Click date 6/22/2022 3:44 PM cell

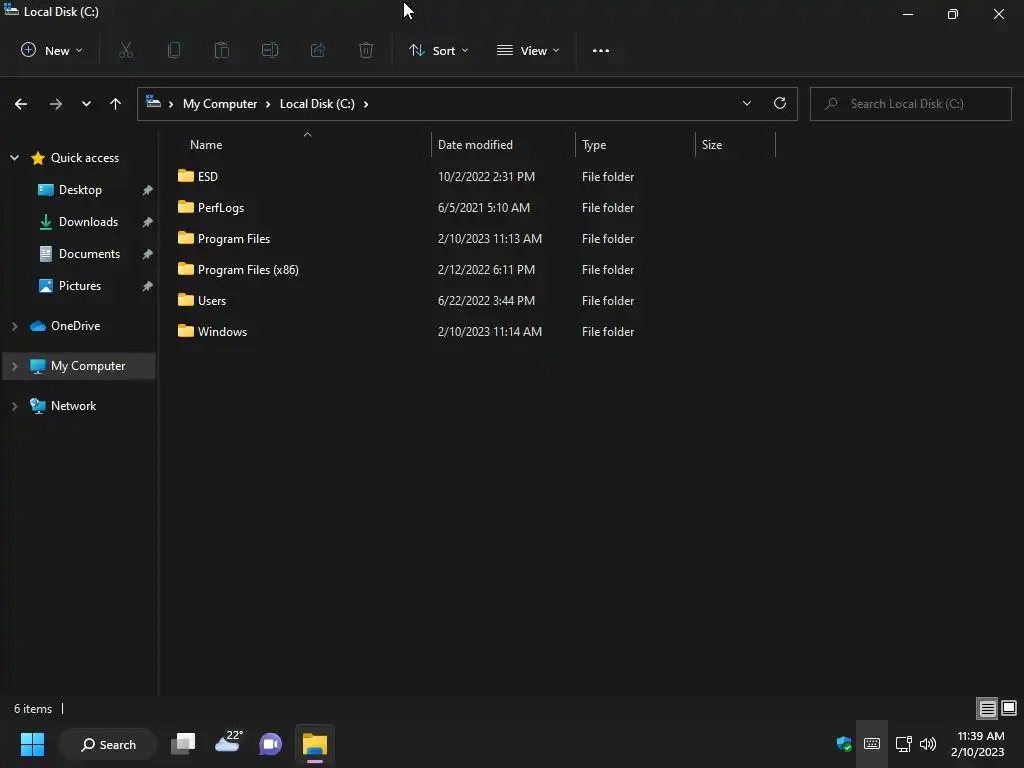(x=487, y=300)
